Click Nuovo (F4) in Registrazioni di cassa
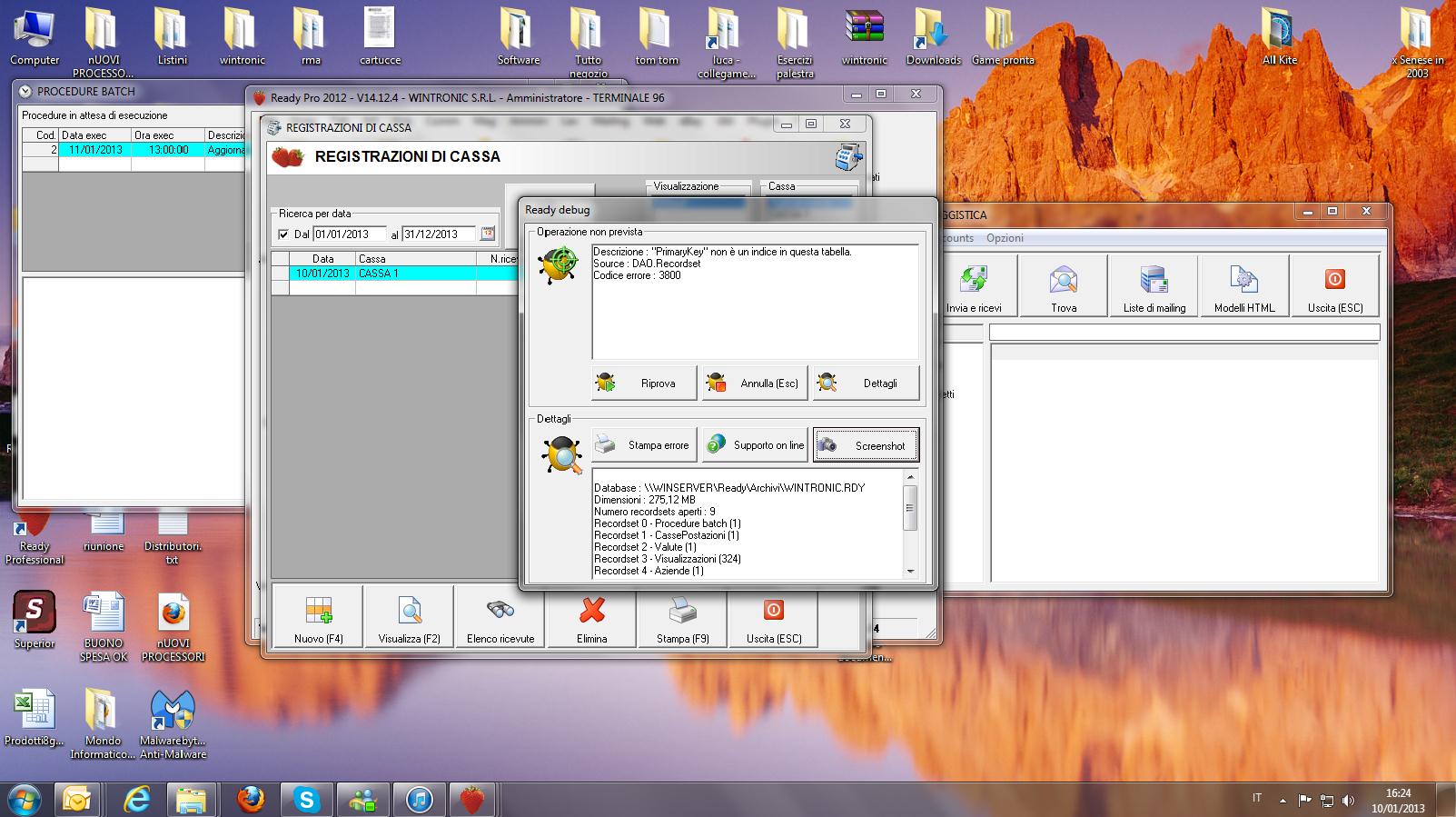The image size is (1456, 817). pyautogui.click(x=318, y=617)
